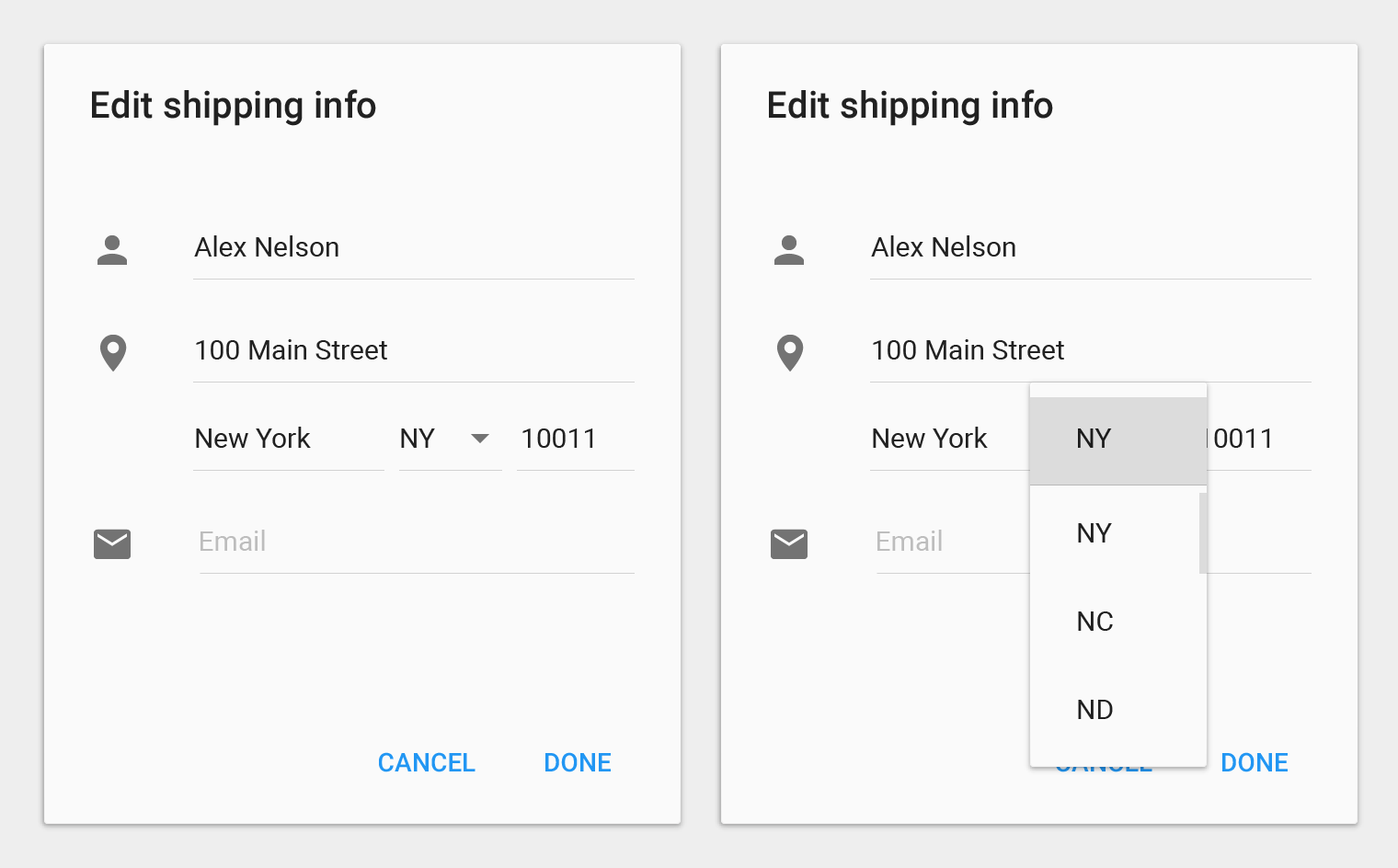Image resolution: width=1398 pixels, height=868 pixels.
Task: Click the location pin icon in left dialog
Action: (113, 353)
